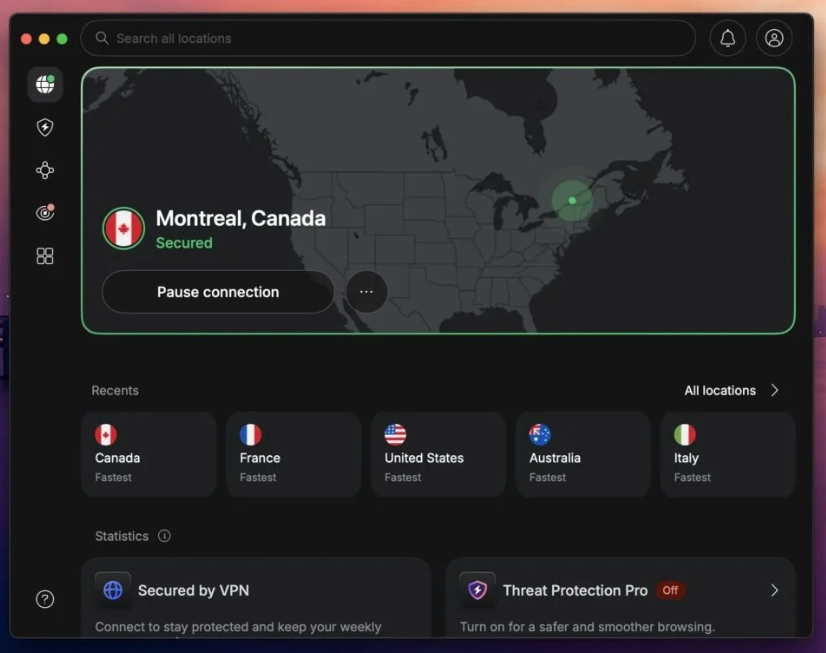Click the Montreal, Canada location title
The width and height of the screenshot is (826, 653).
(x=241, y=218)
